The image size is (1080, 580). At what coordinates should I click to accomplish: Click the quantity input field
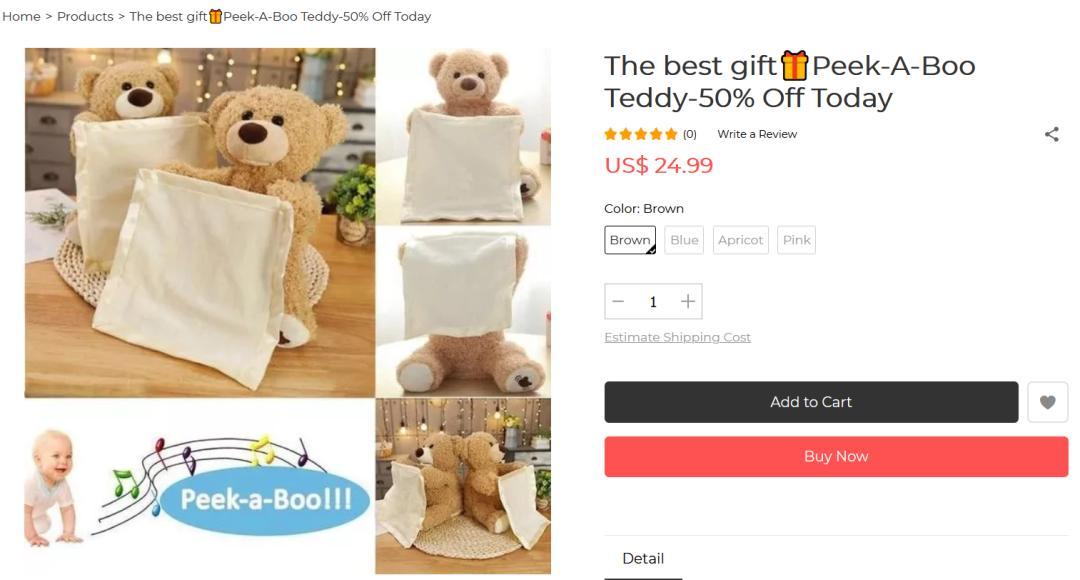click(653, 301)
